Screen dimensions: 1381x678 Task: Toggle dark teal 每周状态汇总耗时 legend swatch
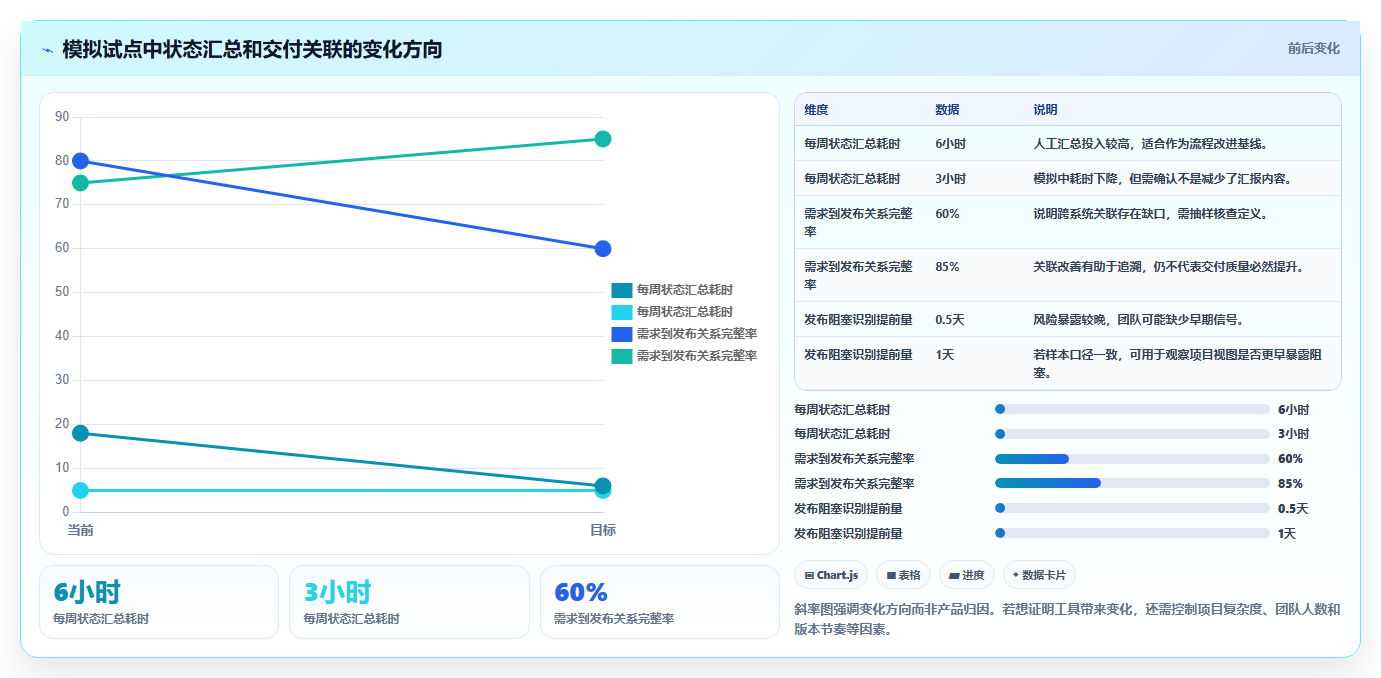click(622, 290)
